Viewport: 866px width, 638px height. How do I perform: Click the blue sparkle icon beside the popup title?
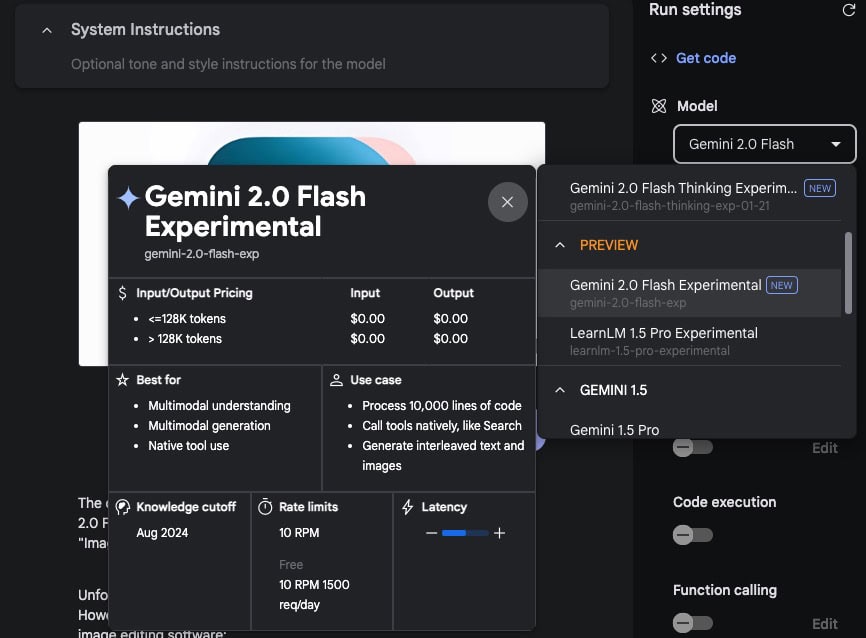coord(128,198)
